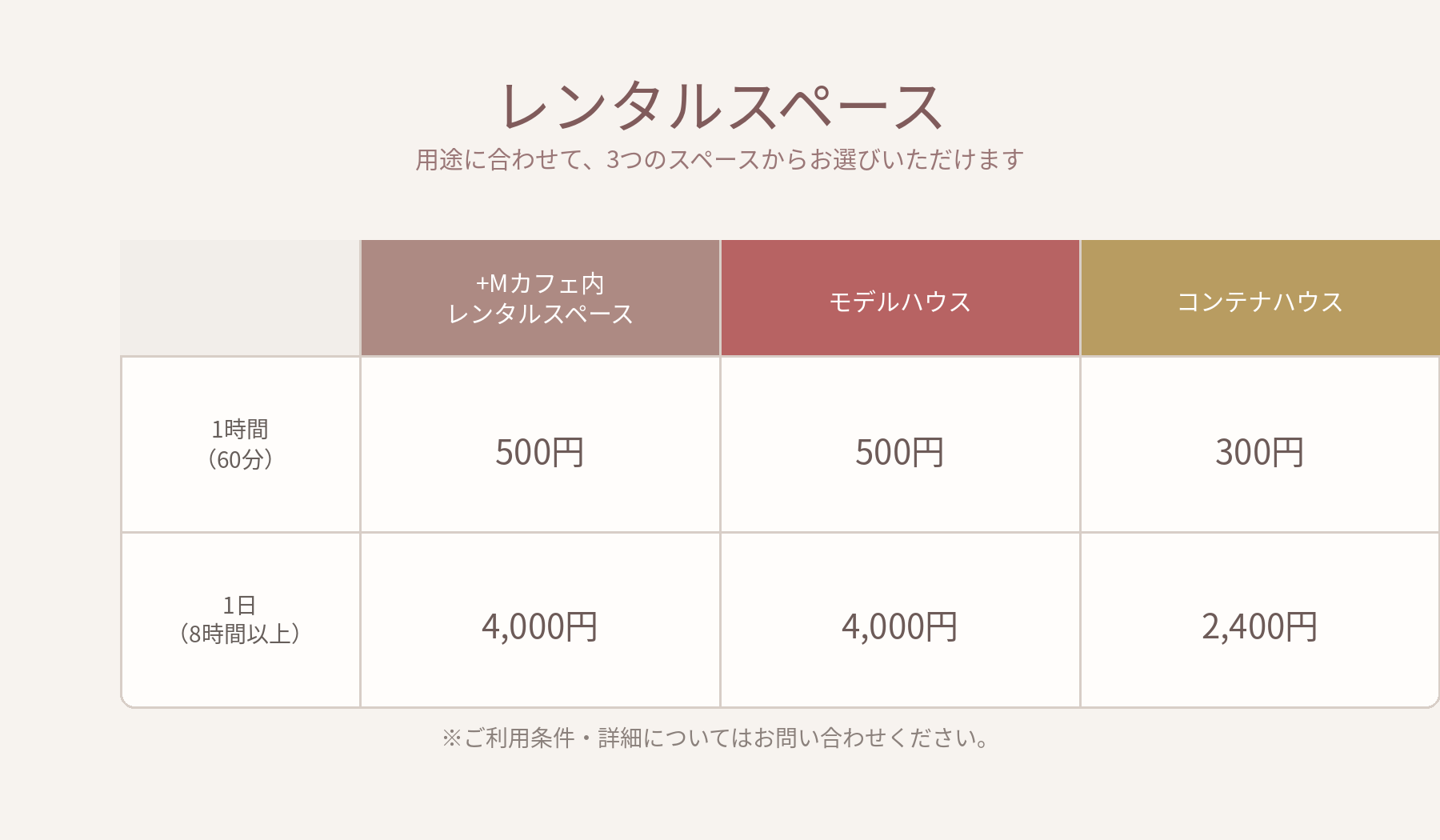The width and height of the screenshot is (1440, 840).
Task: Click the モデルハウス column header
Action: click(x=900, y=298)
